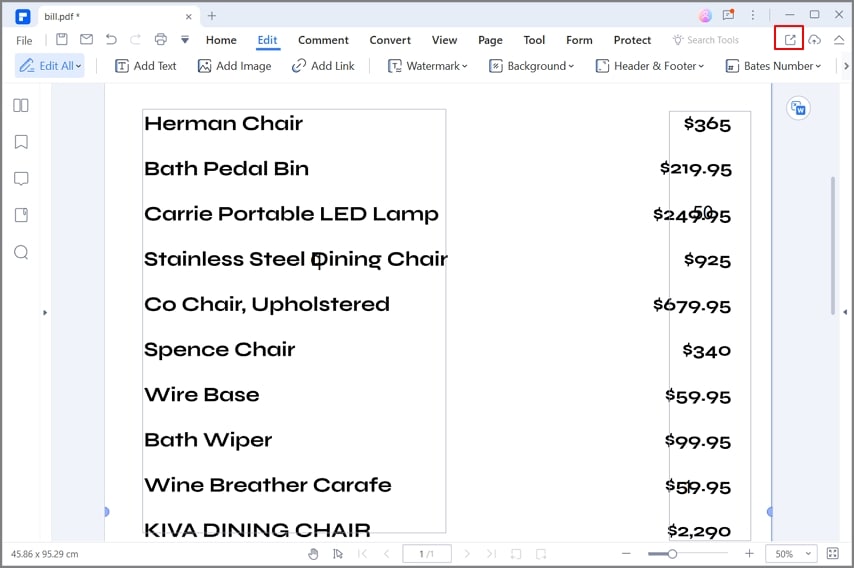Viewport: 854px width, 568px height.
Task: Open the user account avatar
Action: coord(705,15)
